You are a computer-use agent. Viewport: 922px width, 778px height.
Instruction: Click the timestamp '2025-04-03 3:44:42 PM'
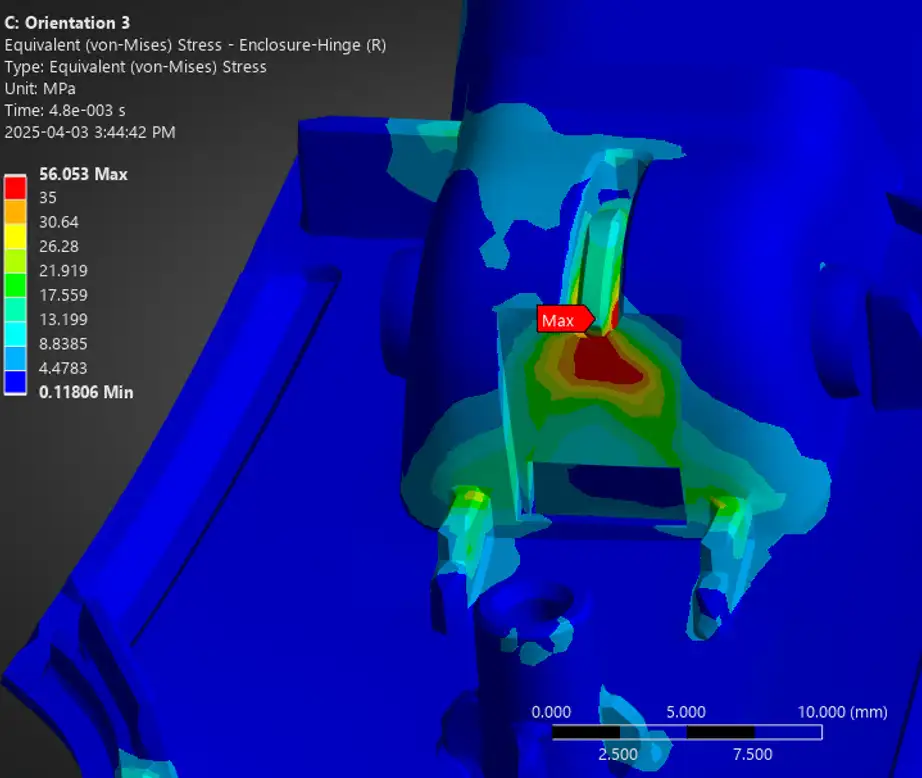tap(90, 132)
